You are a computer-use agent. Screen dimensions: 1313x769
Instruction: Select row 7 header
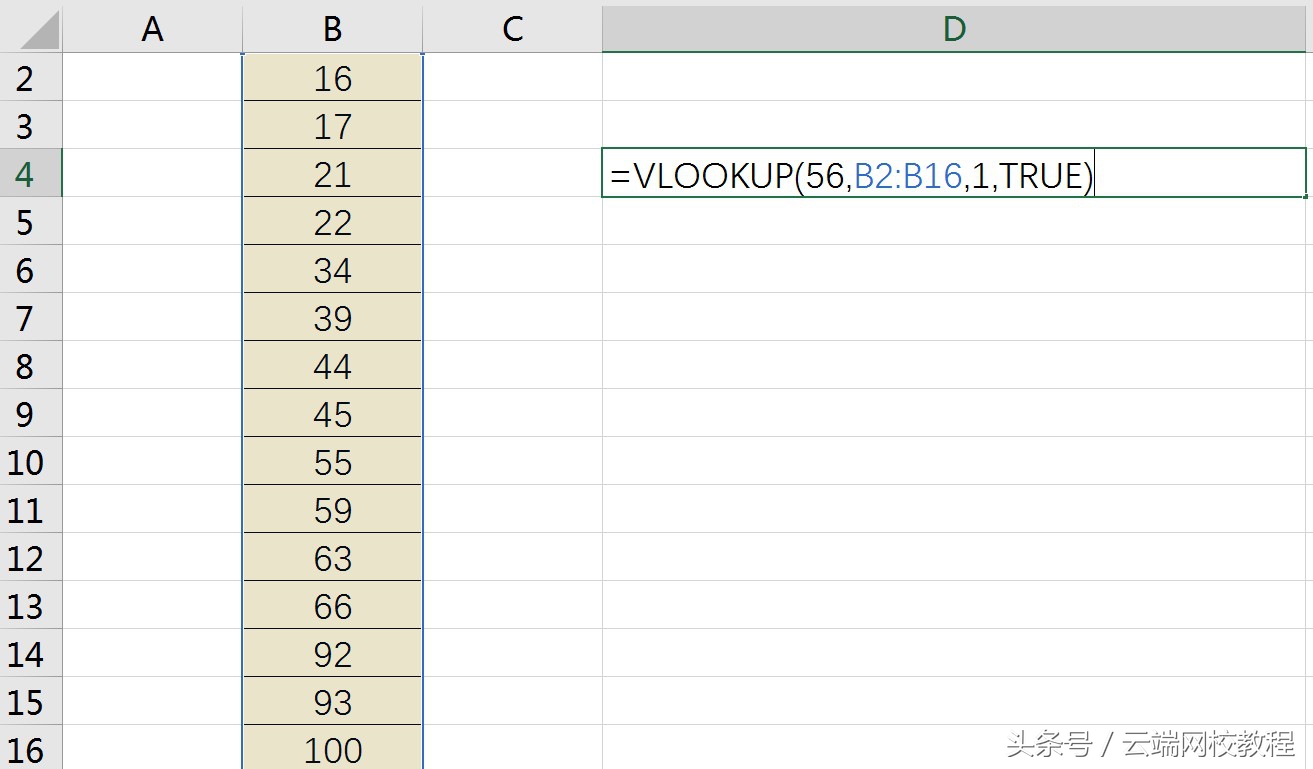31,317
